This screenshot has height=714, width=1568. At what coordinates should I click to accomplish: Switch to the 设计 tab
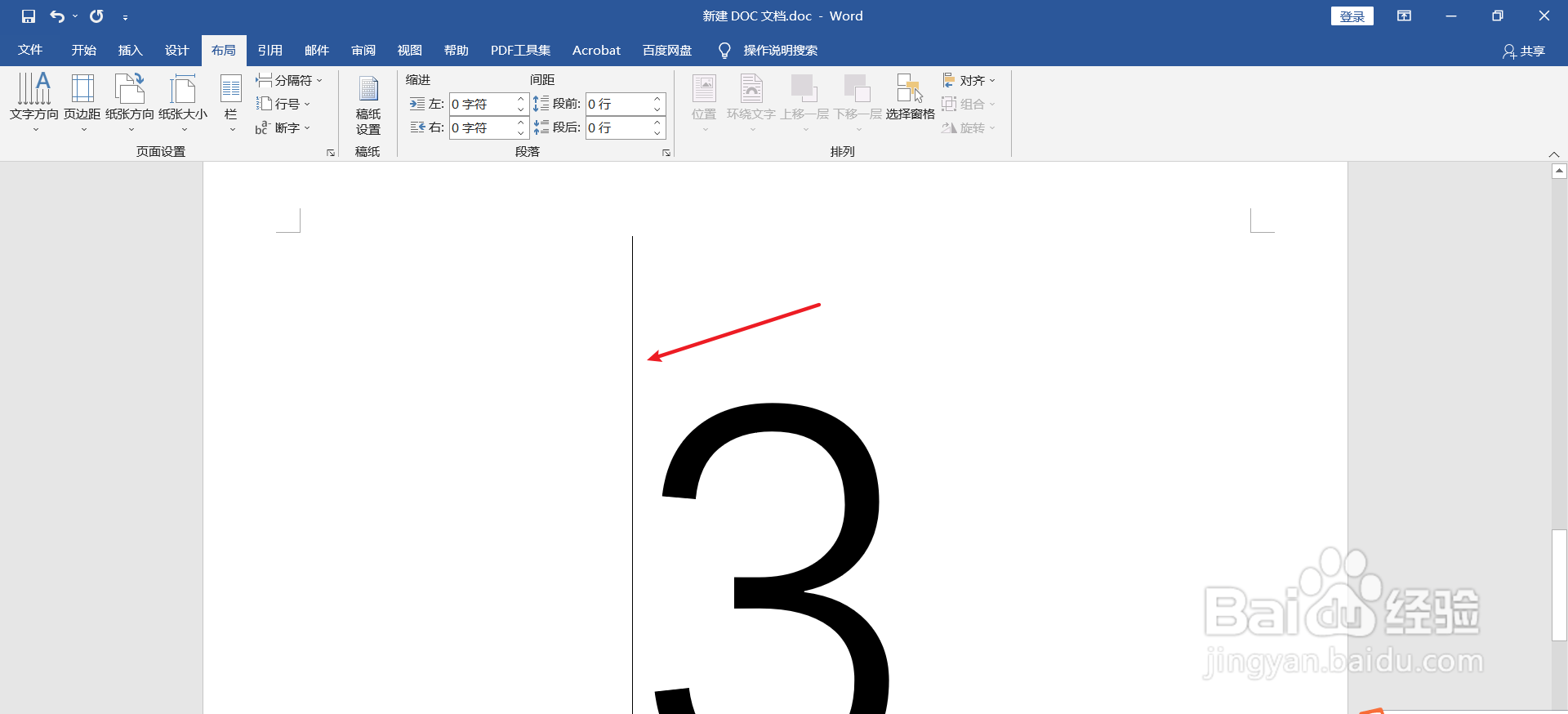click(x=177, y=51)
